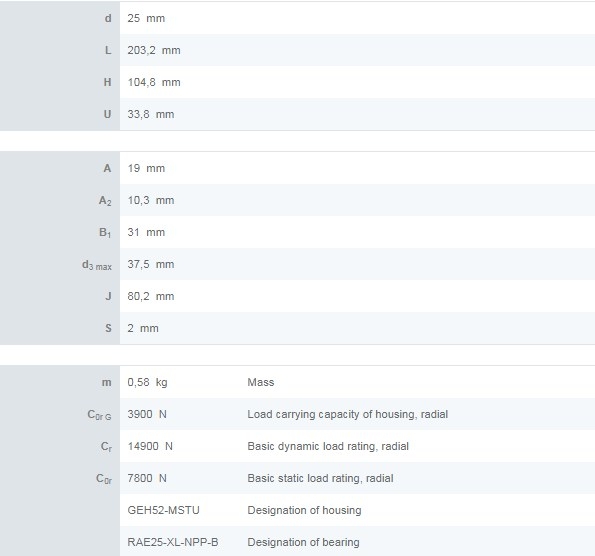Click the A2 10,3 mm row

coord(298,200)
